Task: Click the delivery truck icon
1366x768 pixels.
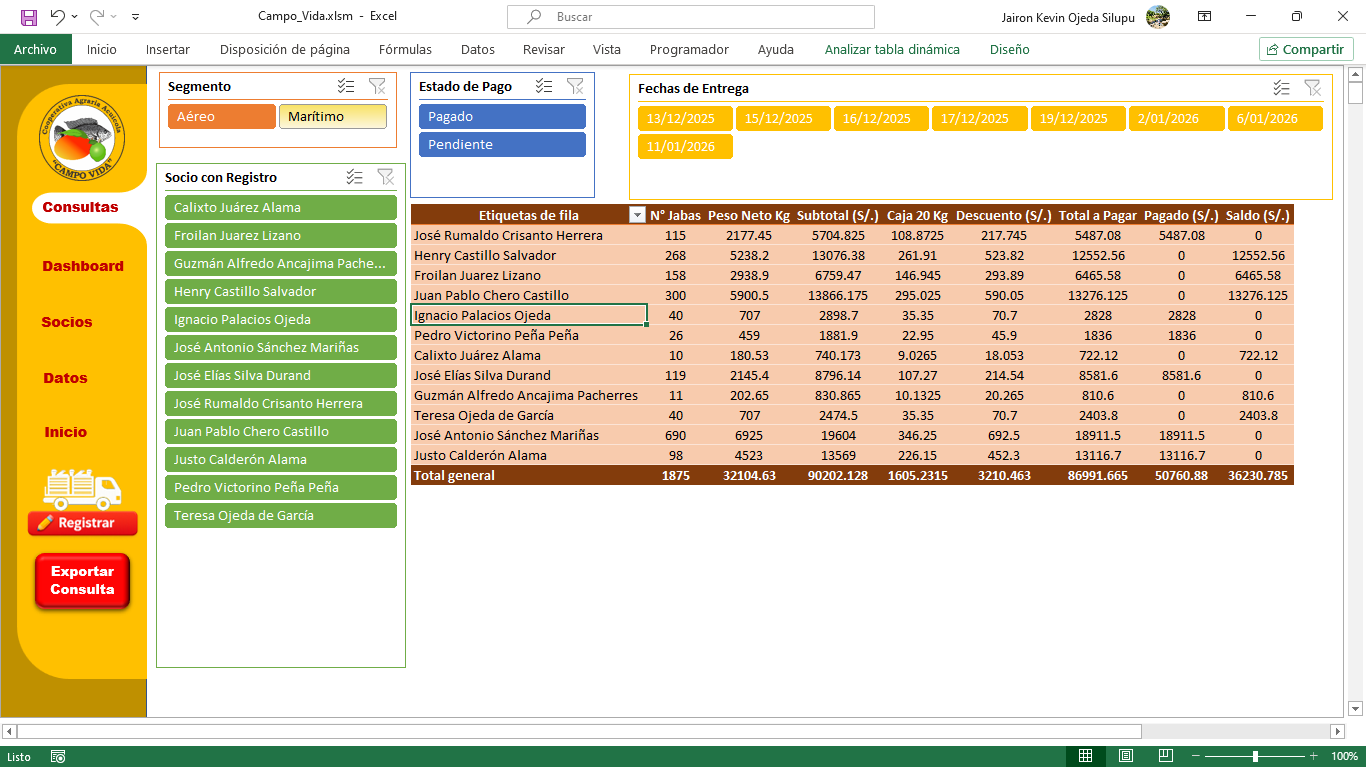Action: (82, 487)
